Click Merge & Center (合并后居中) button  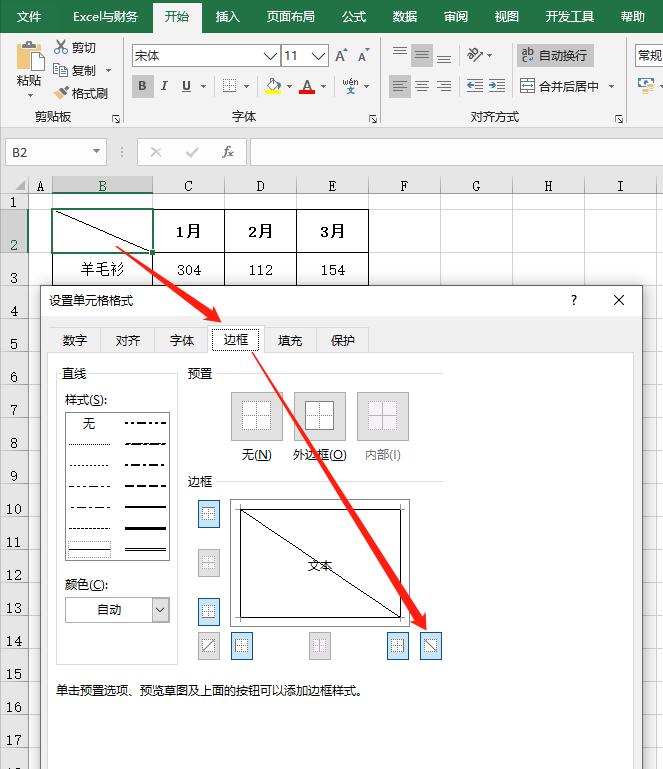[x=560, y=86]
